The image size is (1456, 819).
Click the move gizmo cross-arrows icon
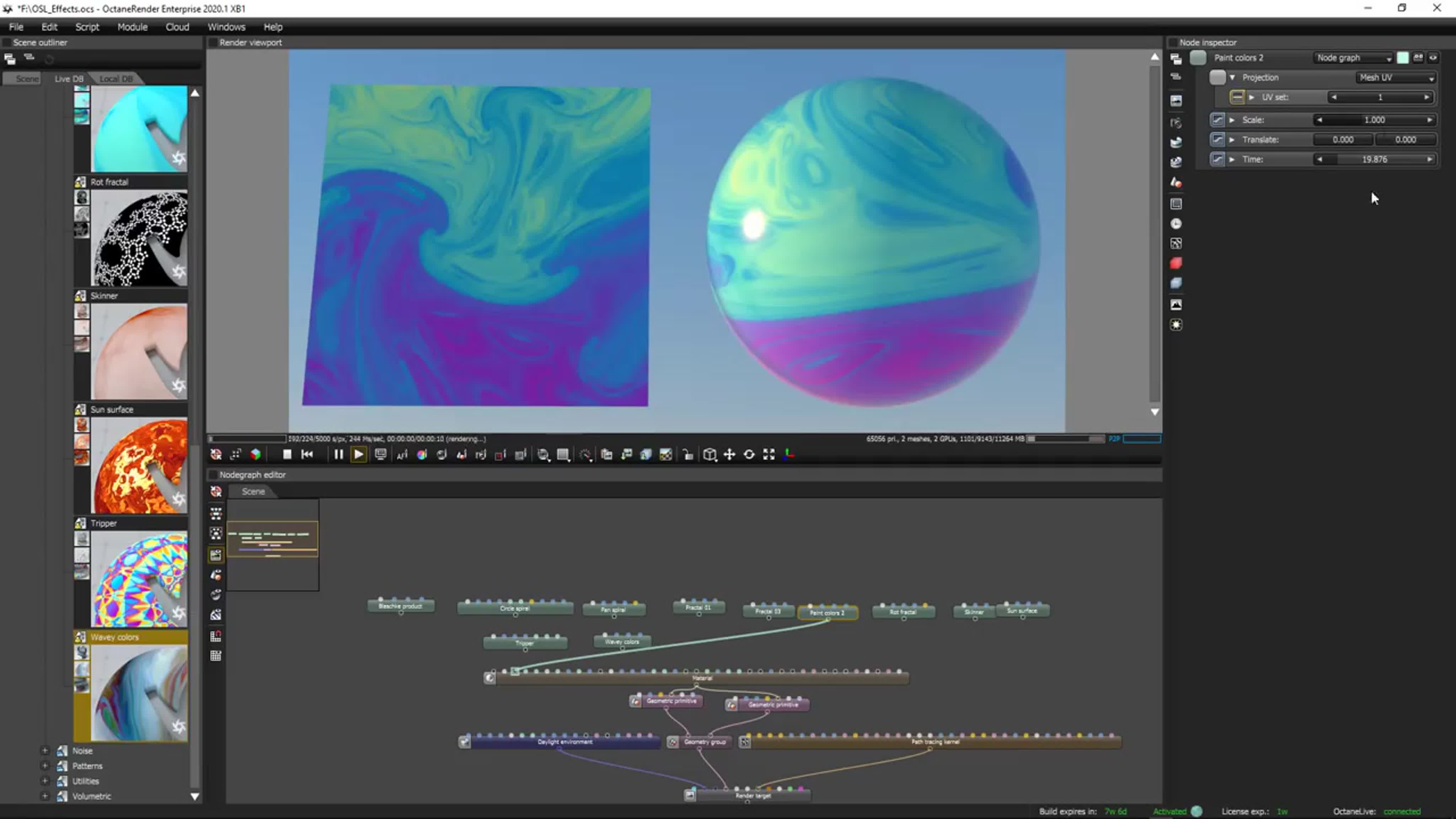(729, 454)
